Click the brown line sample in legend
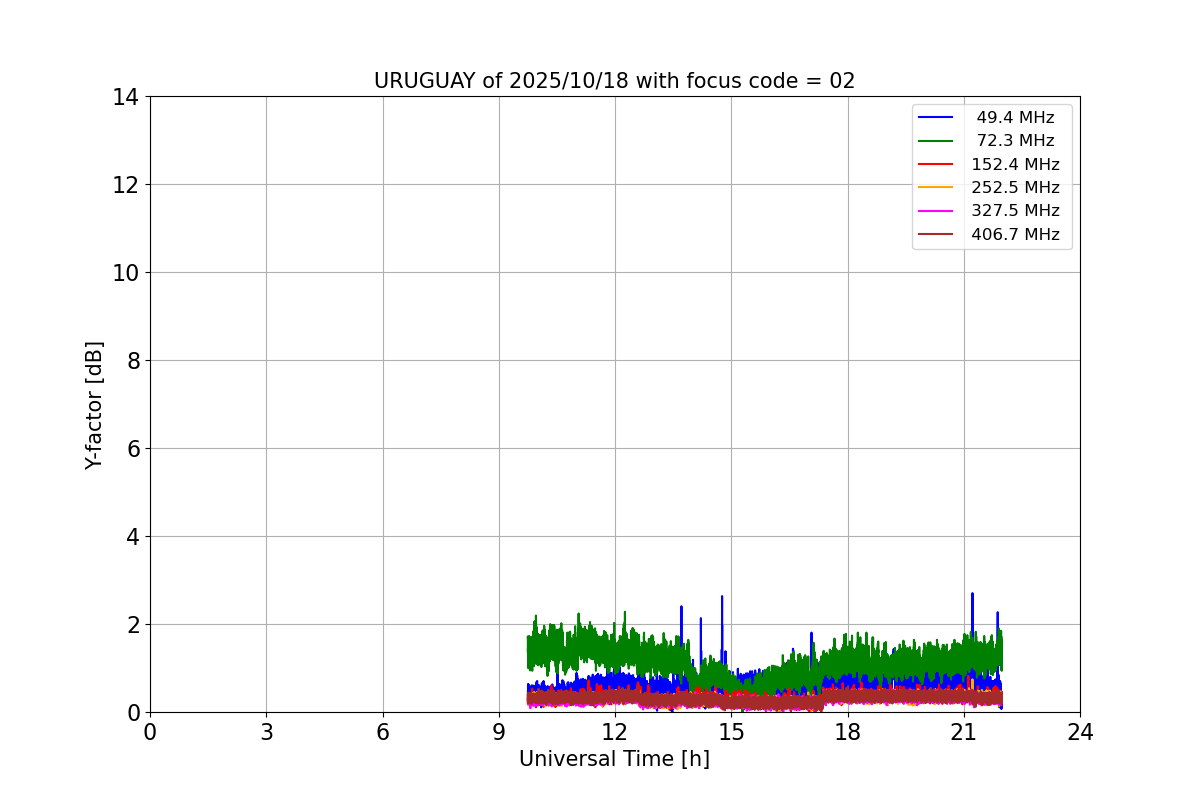 (x=936, y=234)
